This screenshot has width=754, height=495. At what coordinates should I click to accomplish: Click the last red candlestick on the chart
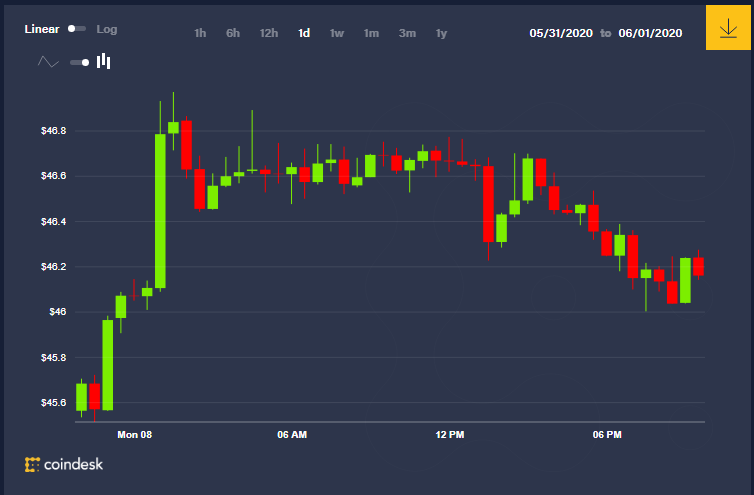698,267
